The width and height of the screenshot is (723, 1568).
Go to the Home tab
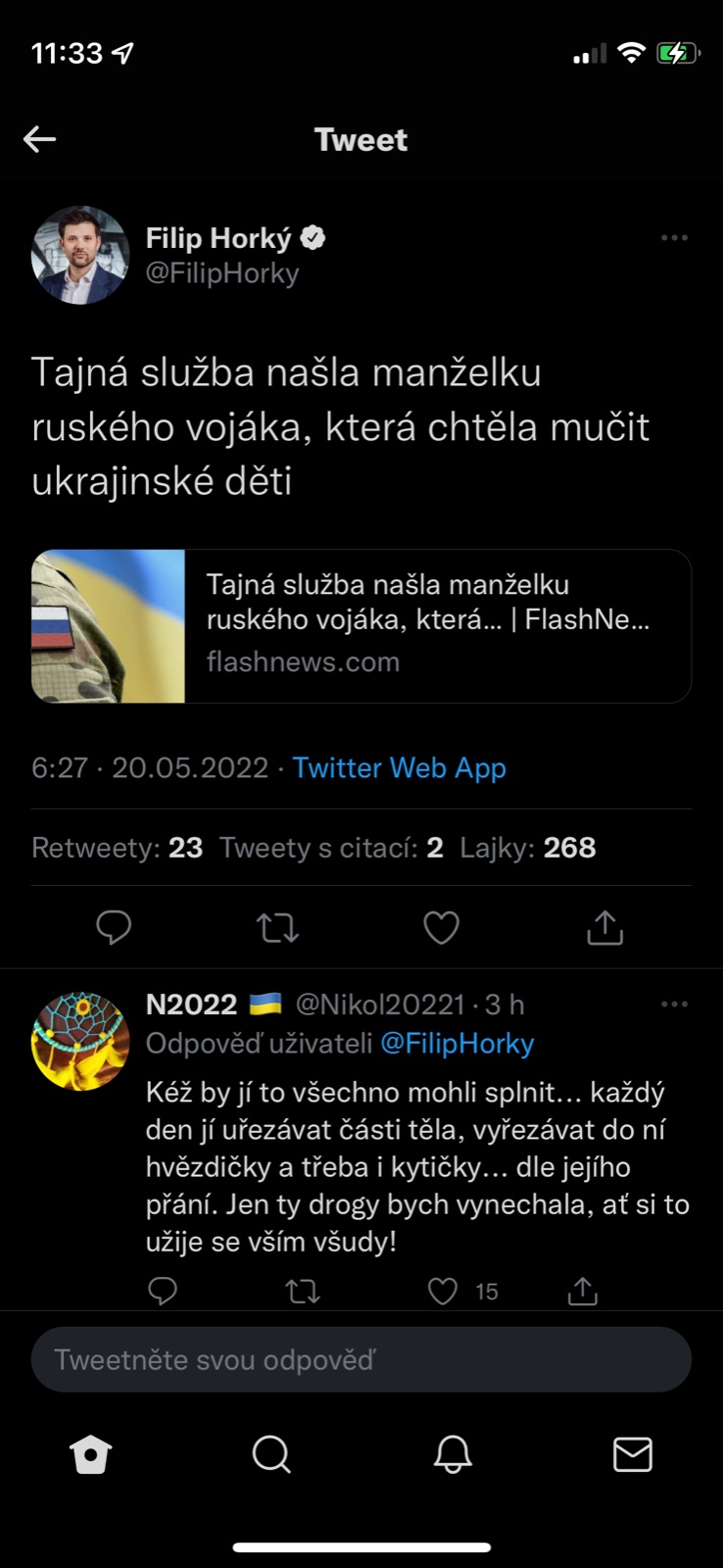click(91, 1455)
